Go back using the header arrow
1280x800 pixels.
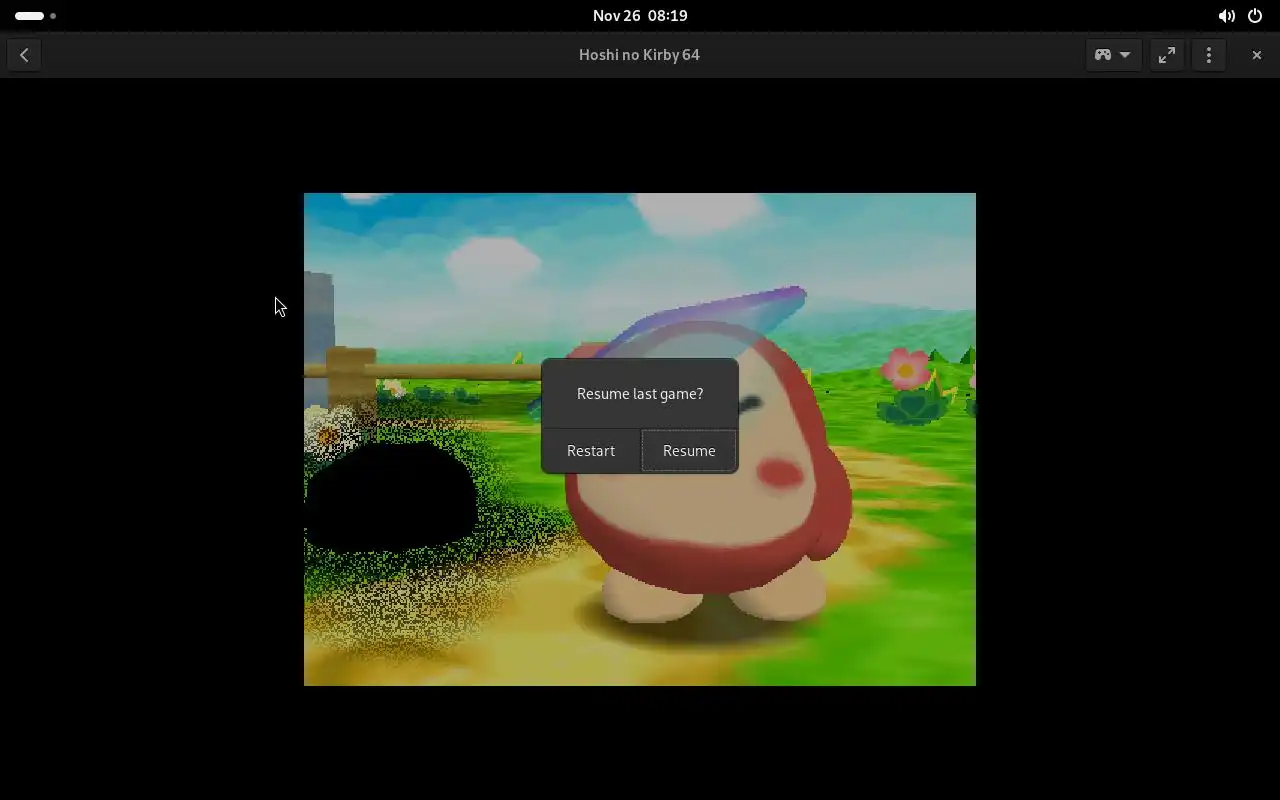pos(24,55)
